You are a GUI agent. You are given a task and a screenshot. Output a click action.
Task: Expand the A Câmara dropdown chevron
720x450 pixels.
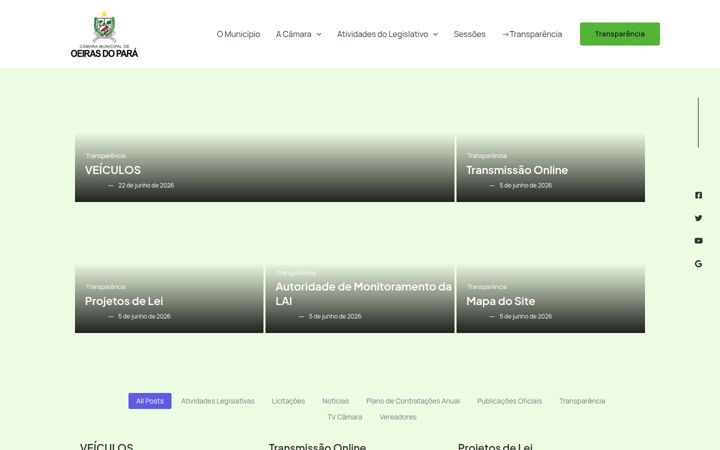[x=319, y=34]
